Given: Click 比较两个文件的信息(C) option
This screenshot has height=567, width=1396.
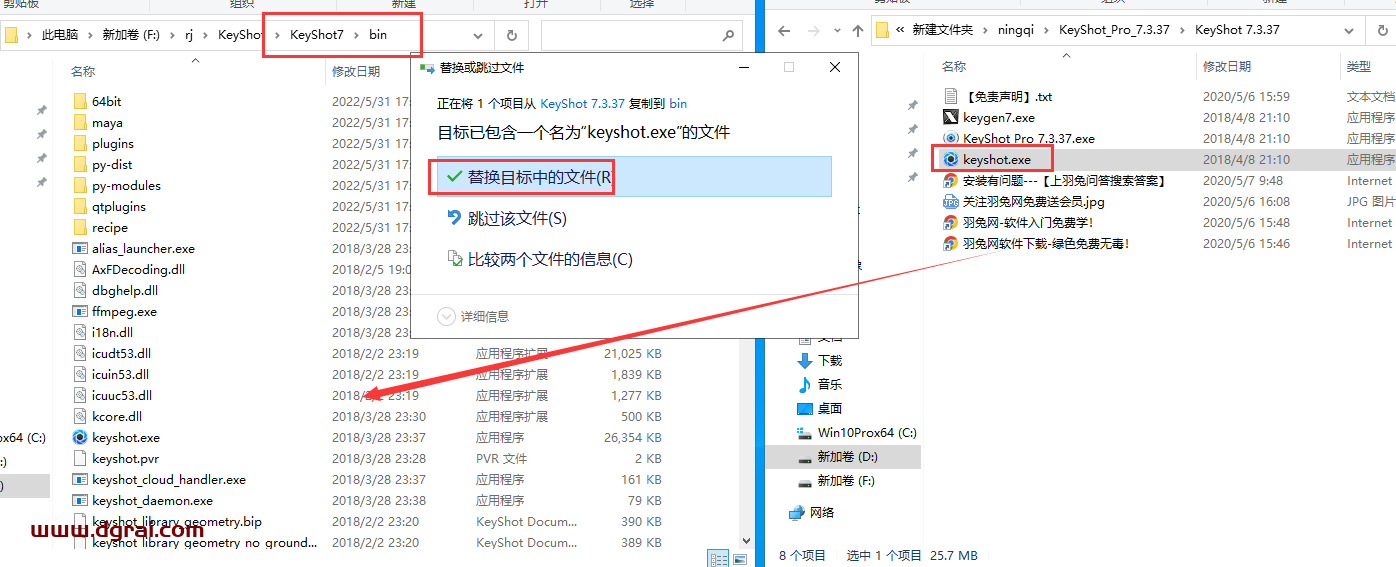Looking at the screenshot, I should 550,259.
